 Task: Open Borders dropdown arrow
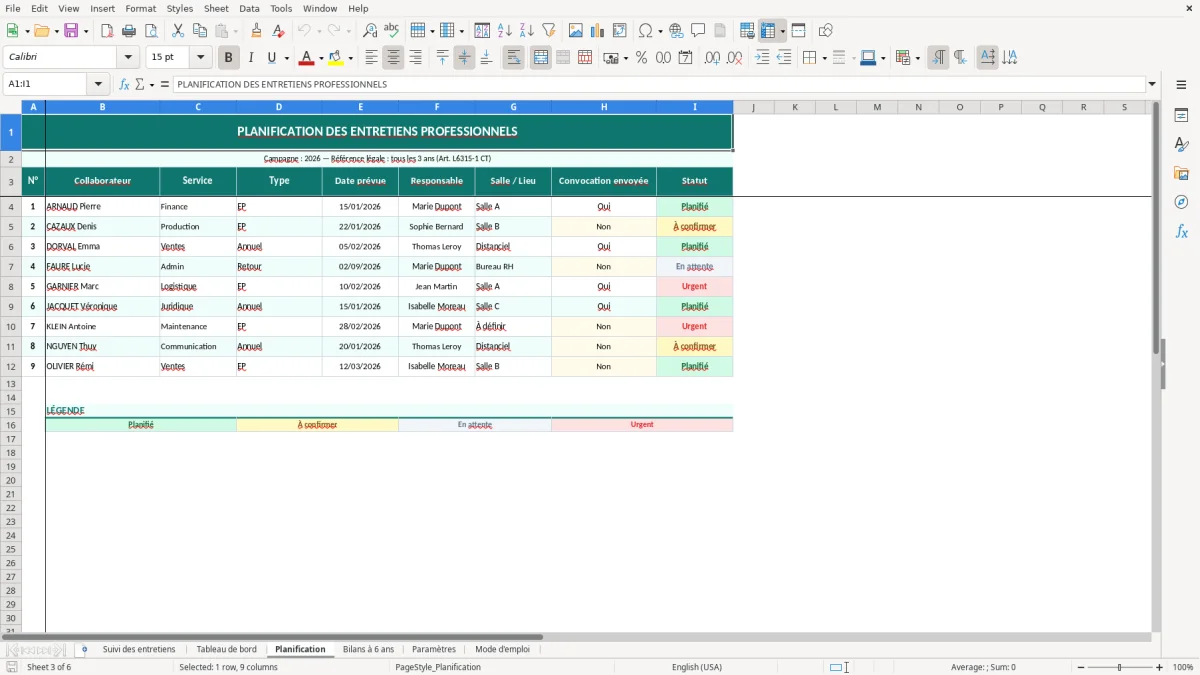click(x=823, y=58)
